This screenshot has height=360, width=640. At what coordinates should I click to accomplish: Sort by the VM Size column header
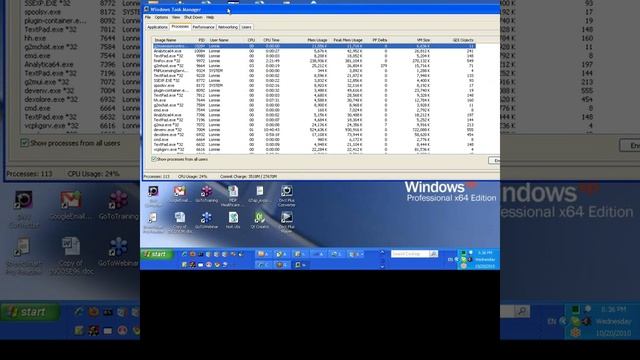click(x=423, y=40)
